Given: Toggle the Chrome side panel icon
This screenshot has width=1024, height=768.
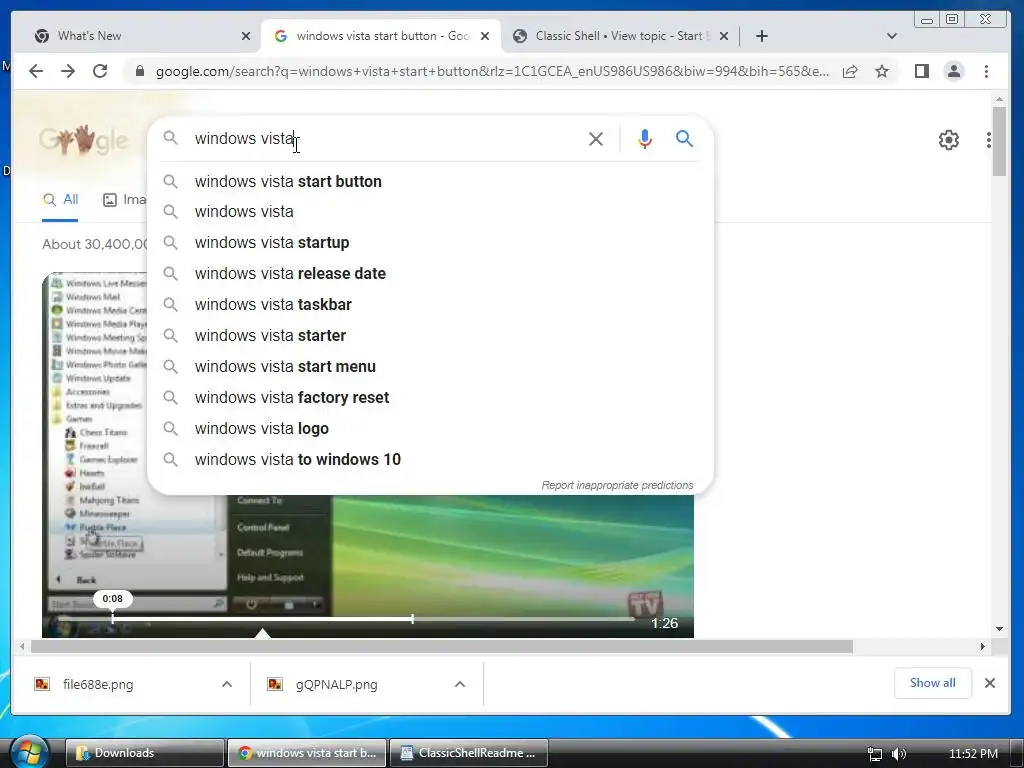Looking at the screenshot, I should pyautogui.click(x=921, y=71).
